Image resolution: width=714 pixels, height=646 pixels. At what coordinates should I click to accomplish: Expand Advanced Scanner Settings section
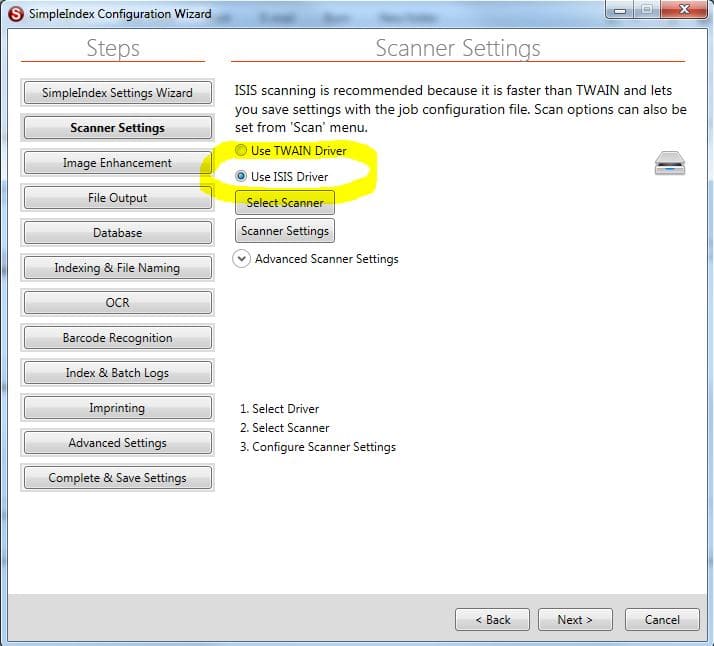(241, 259)
